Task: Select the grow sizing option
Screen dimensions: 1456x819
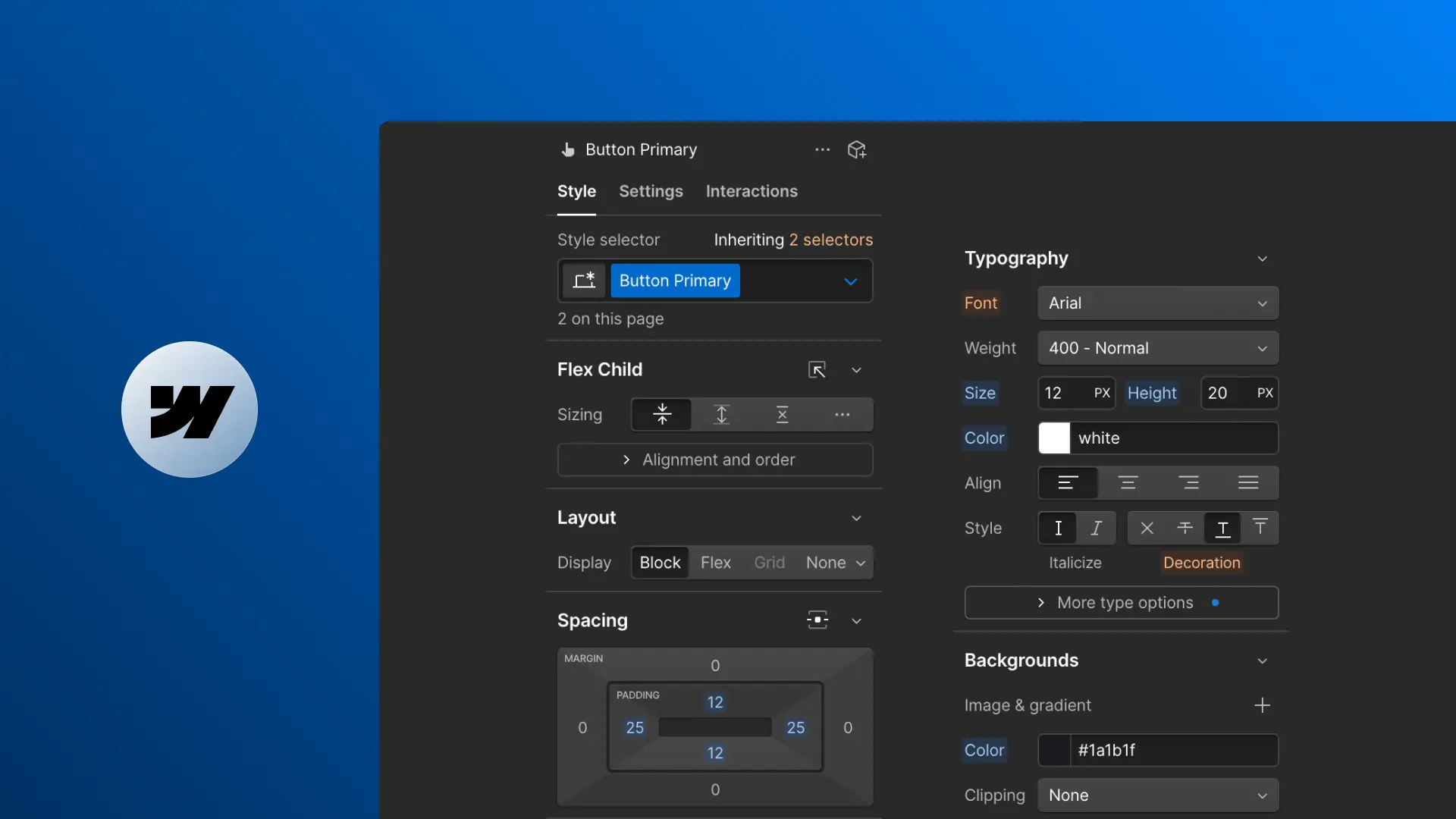Action: (x=722, y=414)
